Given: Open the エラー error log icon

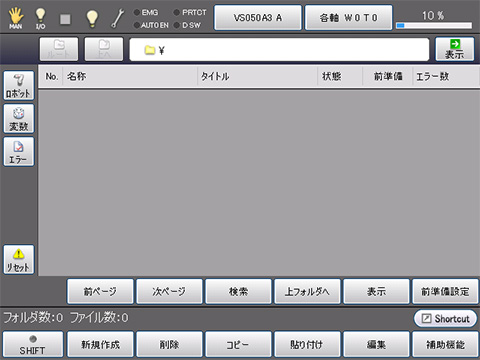Looking at the screenshot, I should coord(19,151).
